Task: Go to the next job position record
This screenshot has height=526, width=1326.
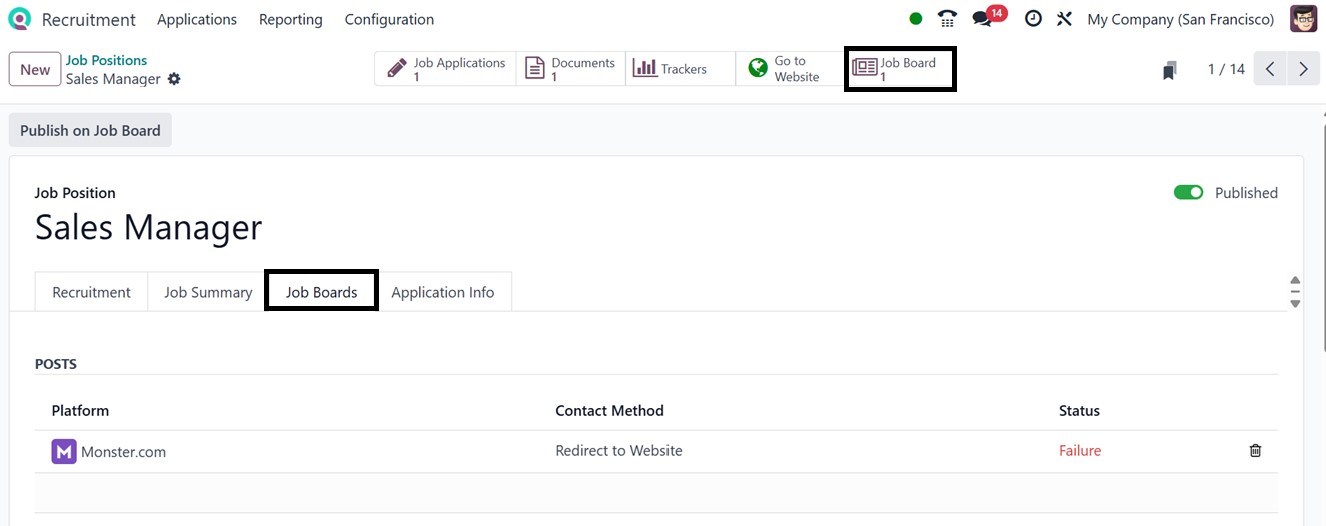Action: coord(1303,69)
